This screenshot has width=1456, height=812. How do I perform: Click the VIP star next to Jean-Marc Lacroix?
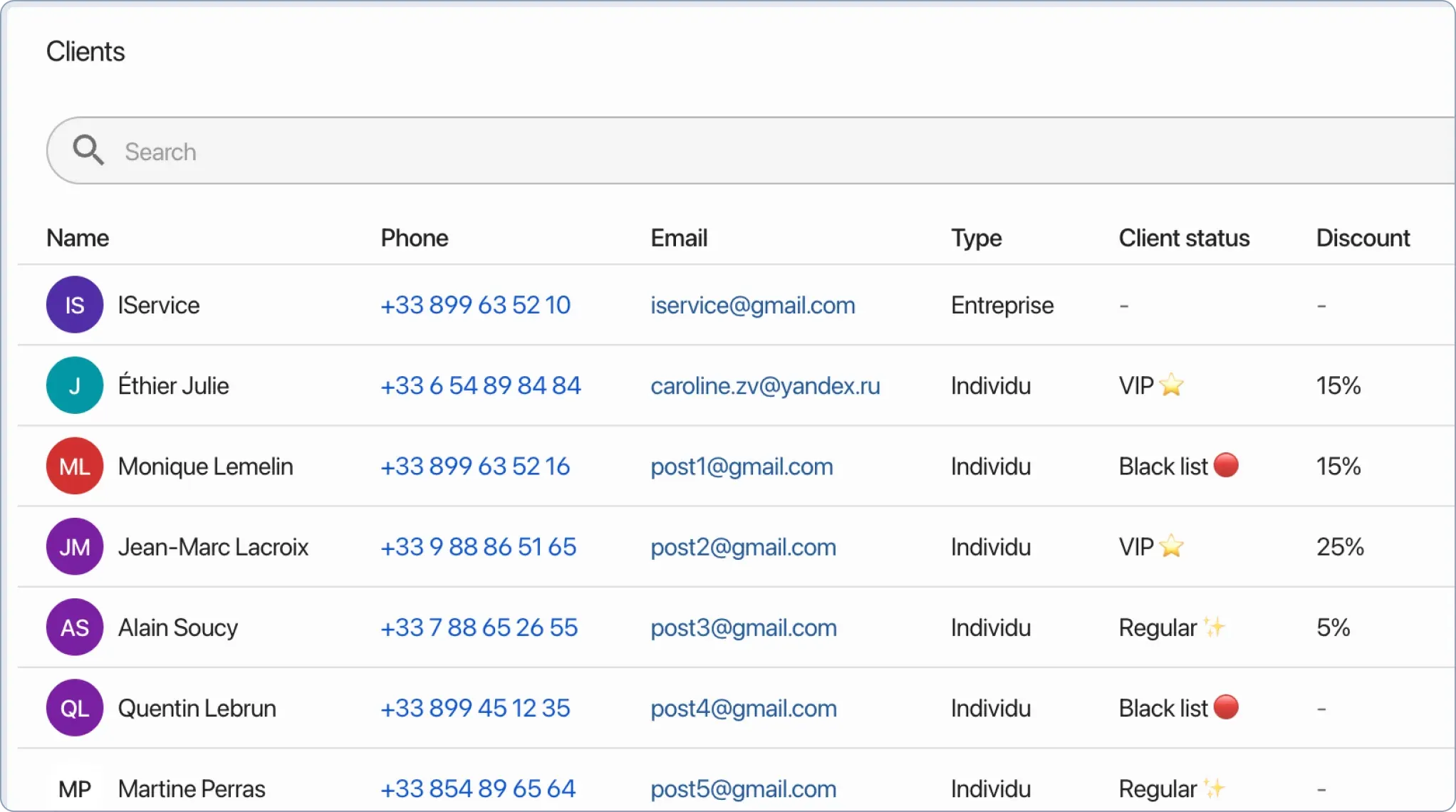(1171, 546)
